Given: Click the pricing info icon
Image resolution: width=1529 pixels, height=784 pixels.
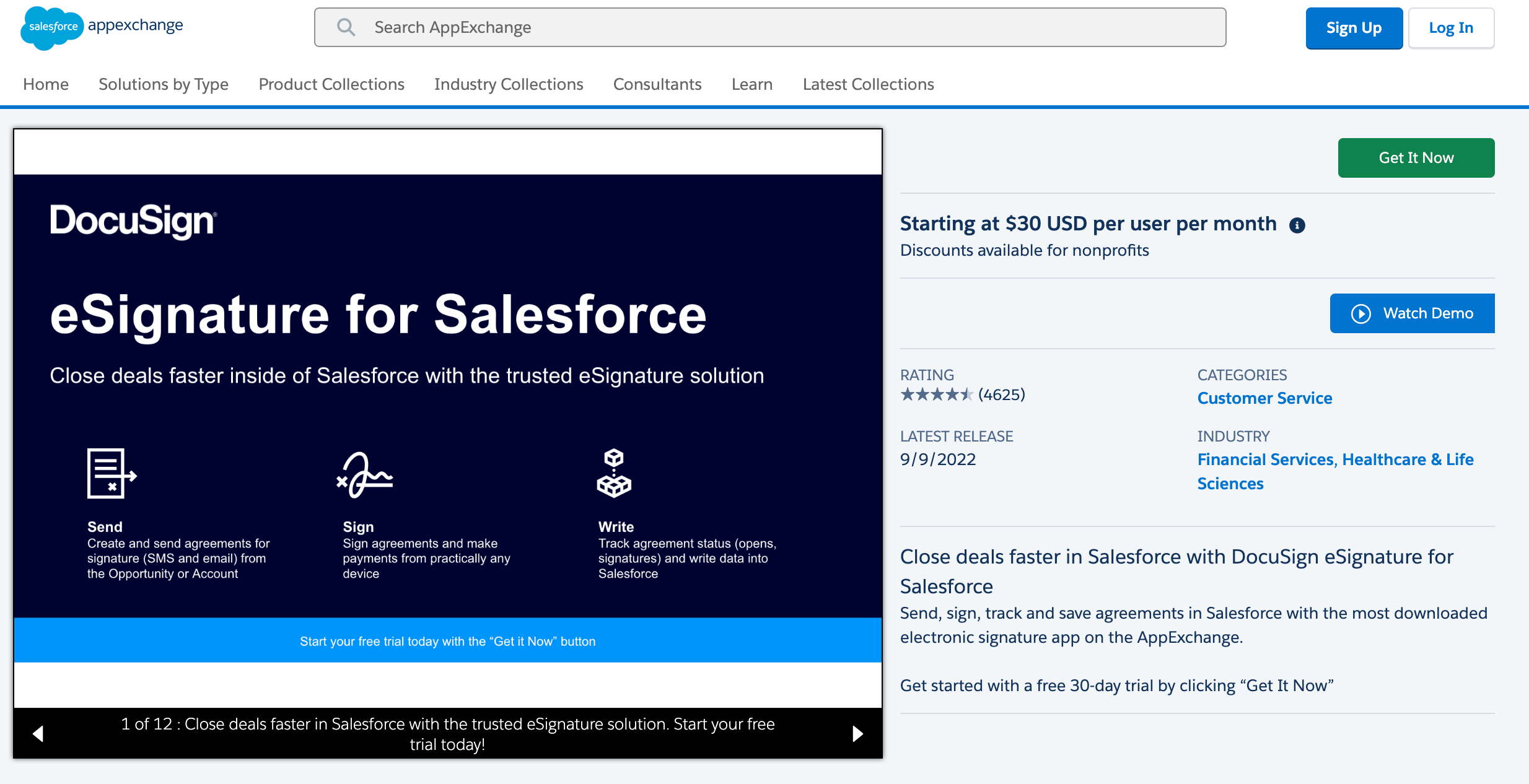Looking at the screenshot, I should coord(1297,225).
